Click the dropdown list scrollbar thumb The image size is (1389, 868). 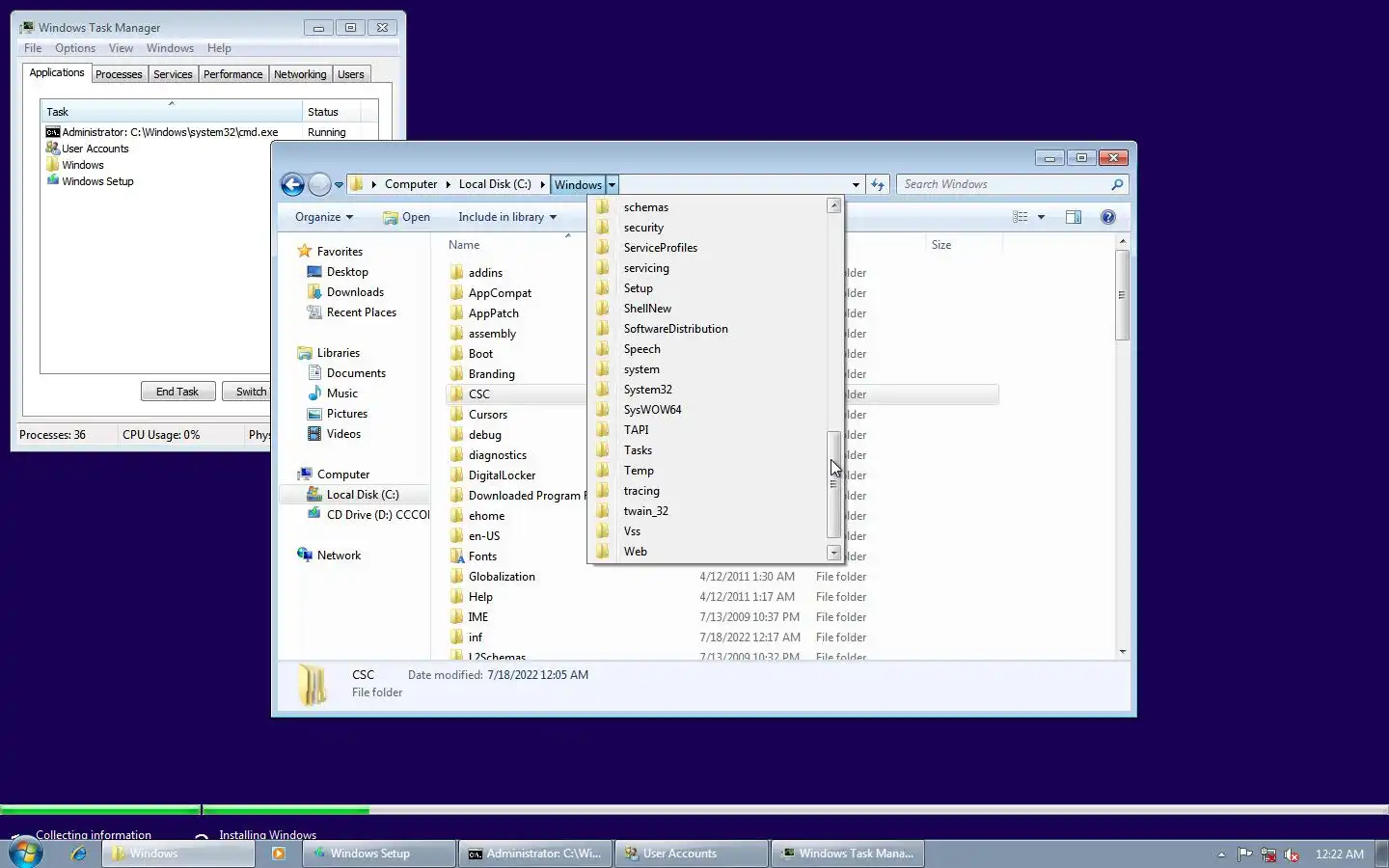coord(834,484)
